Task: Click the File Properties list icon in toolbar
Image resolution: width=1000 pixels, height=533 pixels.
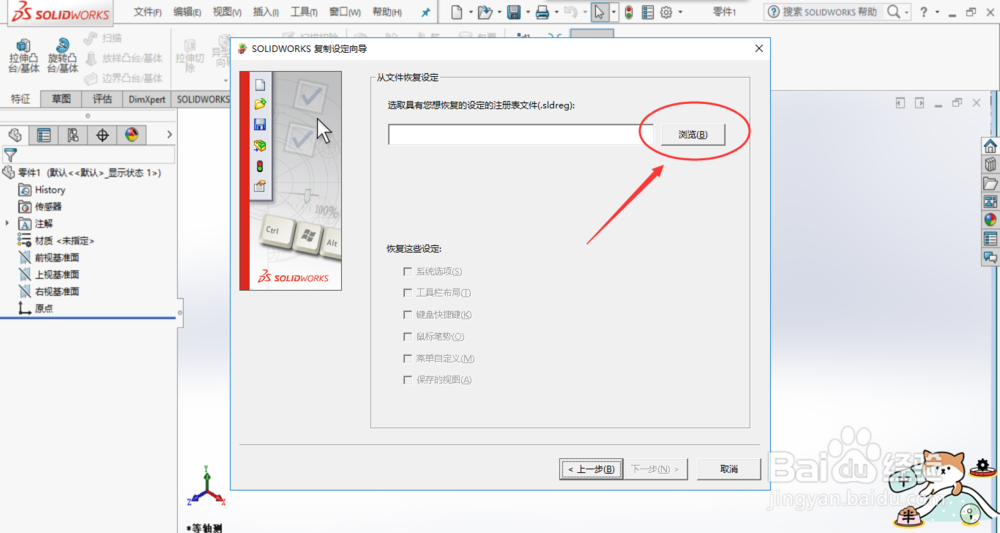Action: [x=647, y=12]
